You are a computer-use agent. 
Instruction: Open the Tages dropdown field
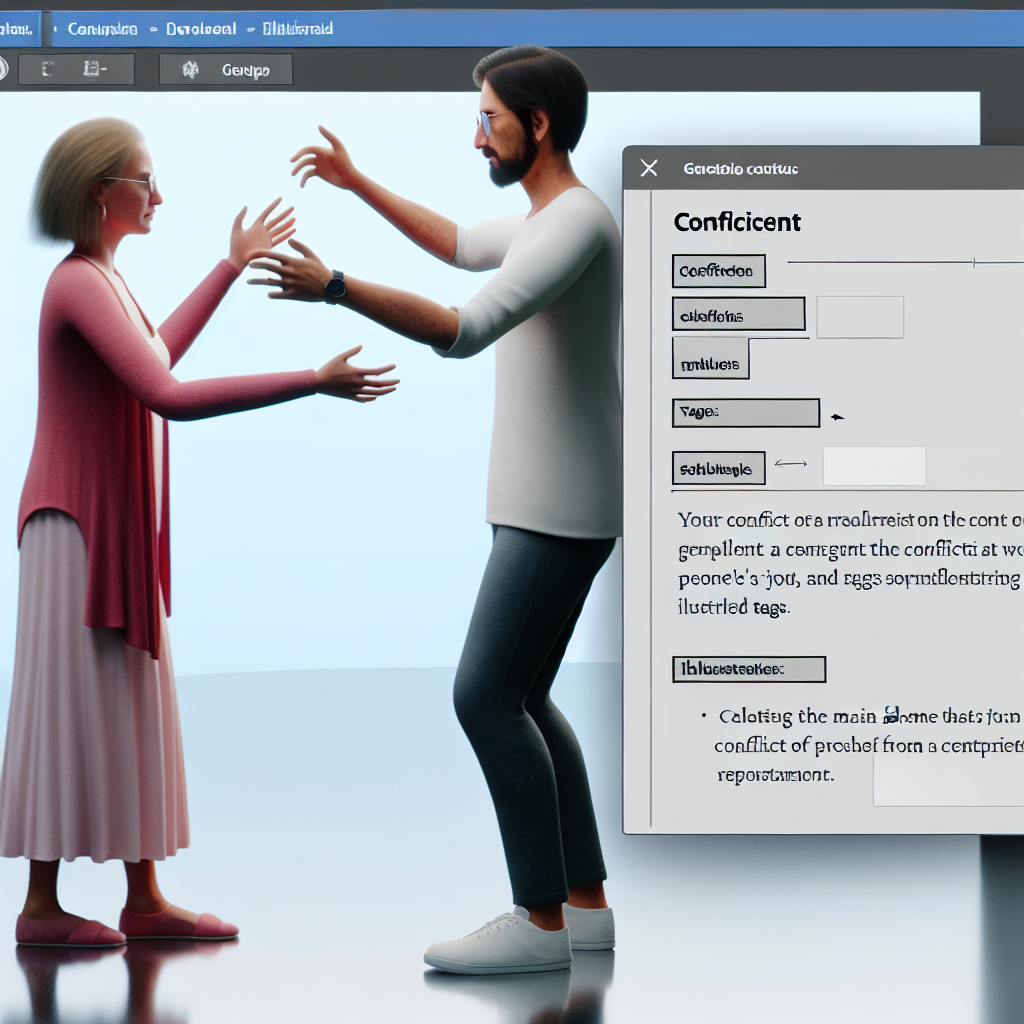click(x=745, y=412)
